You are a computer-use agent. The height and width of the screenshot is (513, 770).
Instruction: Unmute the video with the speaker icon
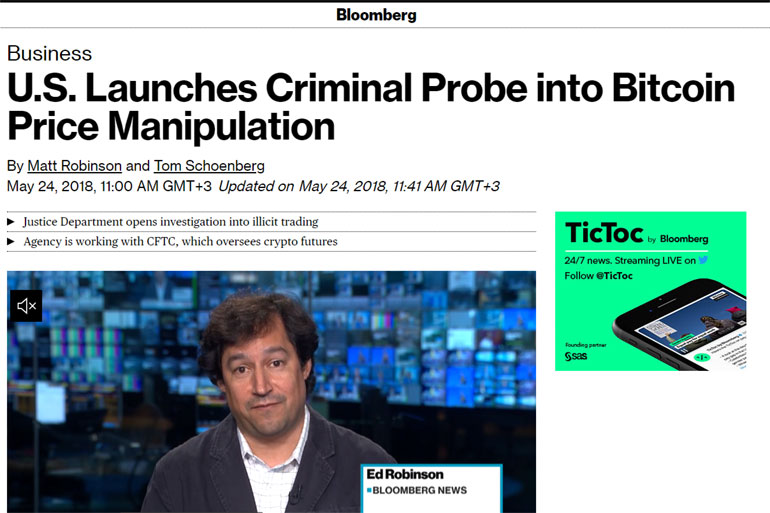[26, 306]
